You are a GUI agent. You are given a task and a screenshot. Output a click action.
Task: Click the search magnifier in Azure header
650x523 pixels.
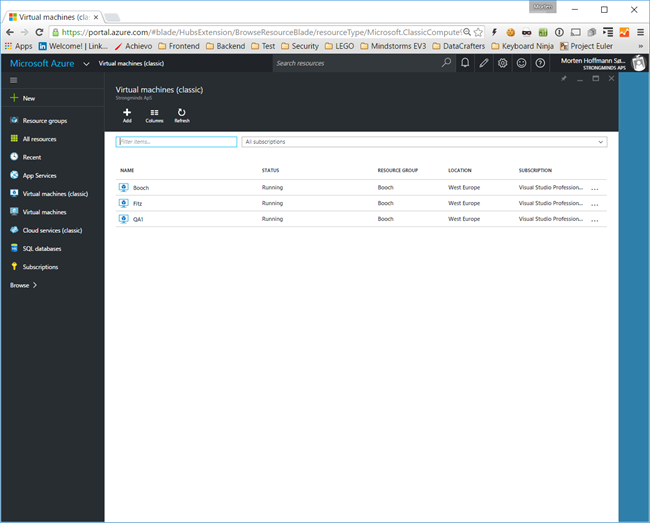point(446,63)
